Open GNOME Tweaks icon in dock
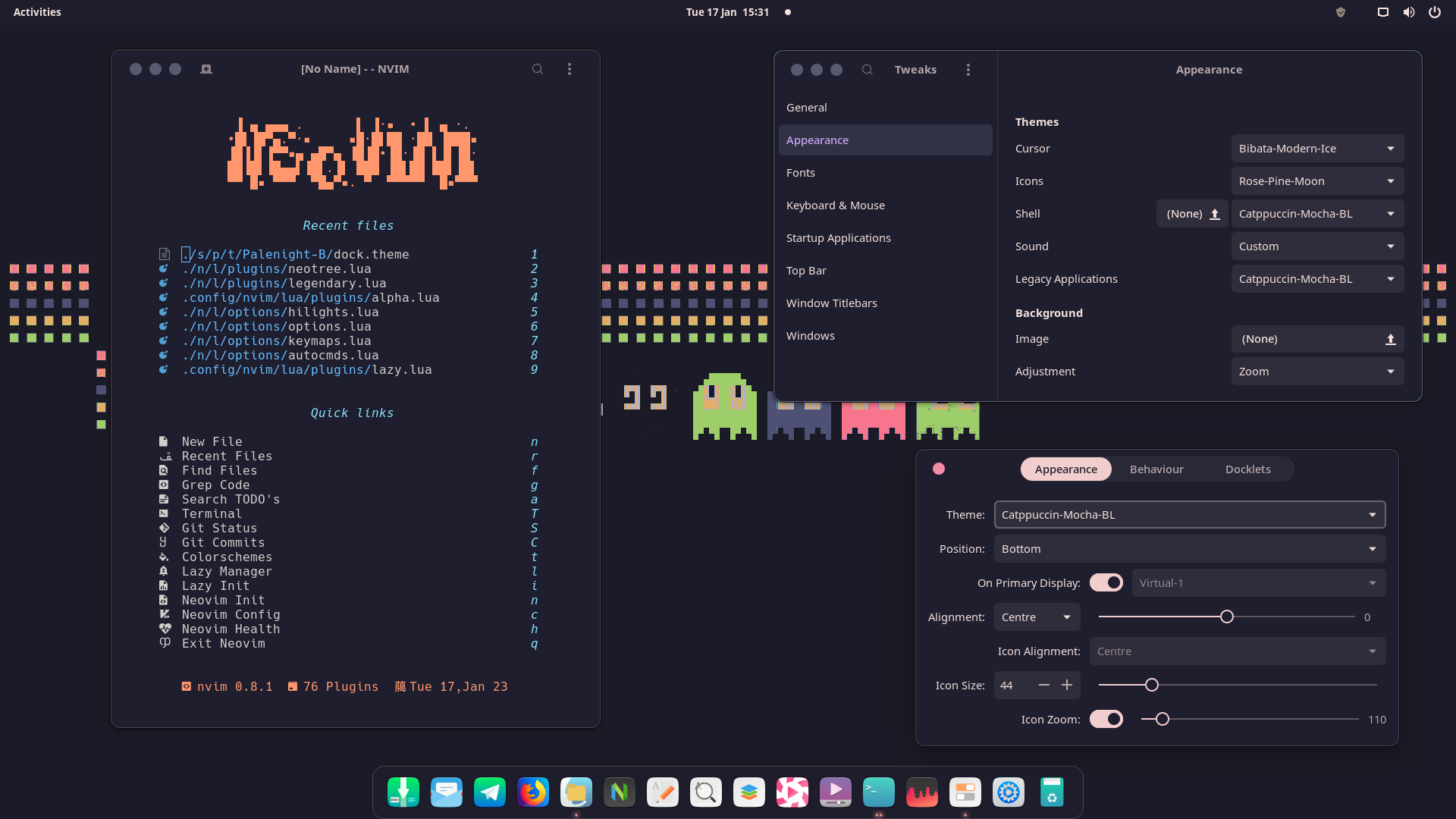Viewport: 1456px width, 819px height. tap(965, 792)
